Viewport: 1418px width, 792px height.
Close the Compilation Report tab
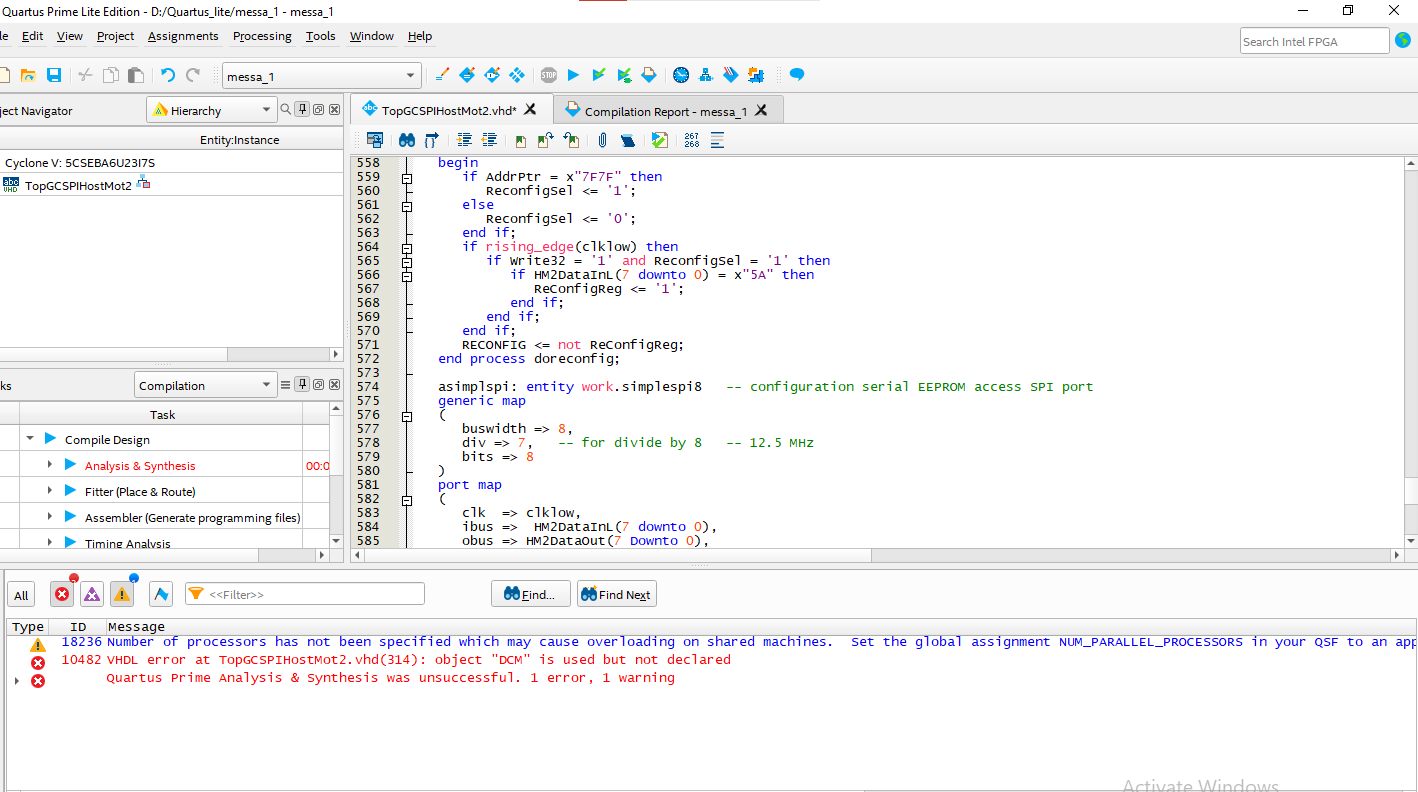point(762,111)
